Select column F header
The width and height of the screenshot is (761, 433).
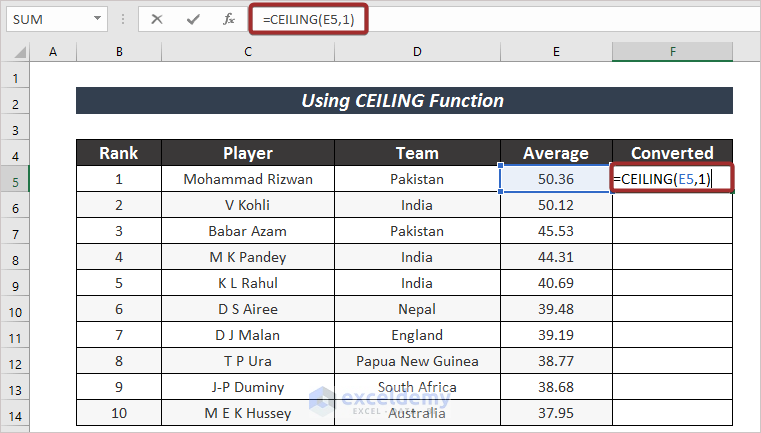[673, 52]
